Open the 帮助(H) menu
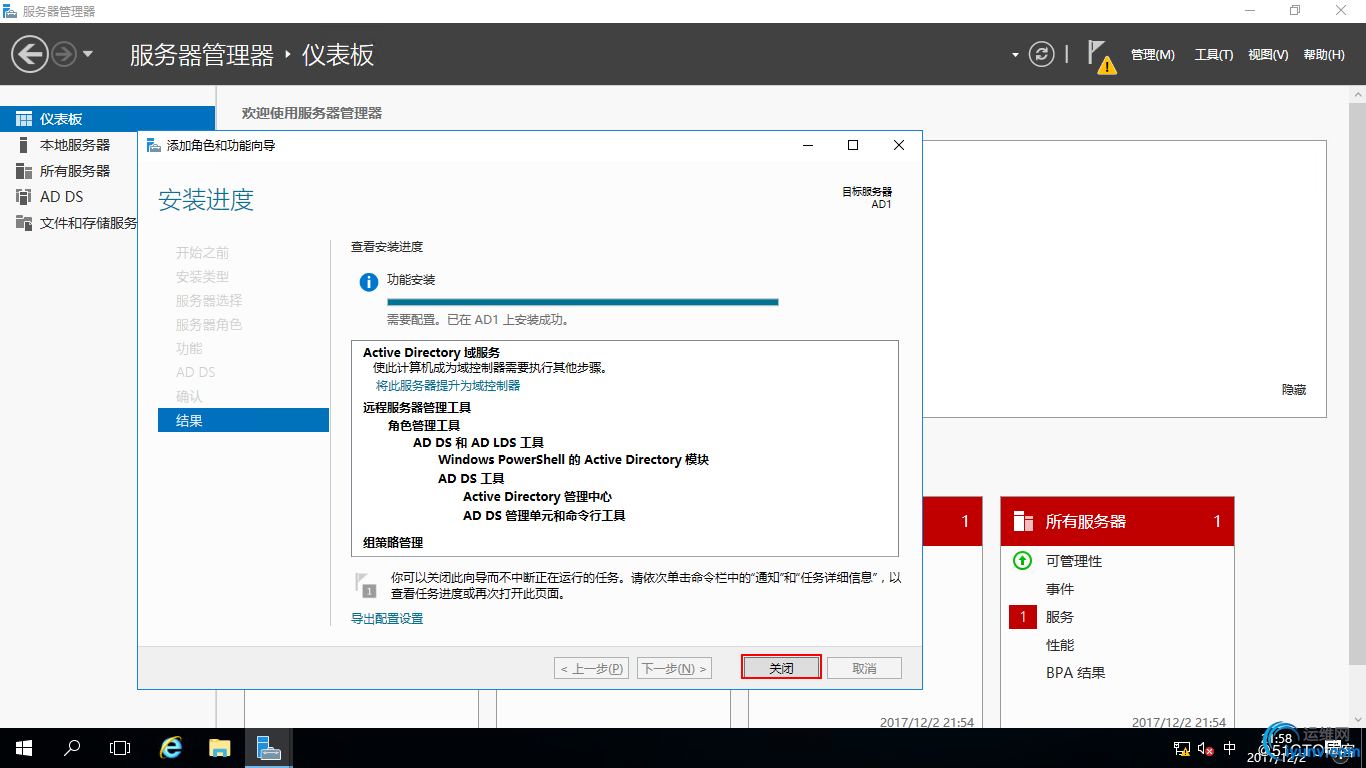This screenshot has width=1366, height=768. (1324, 55)
